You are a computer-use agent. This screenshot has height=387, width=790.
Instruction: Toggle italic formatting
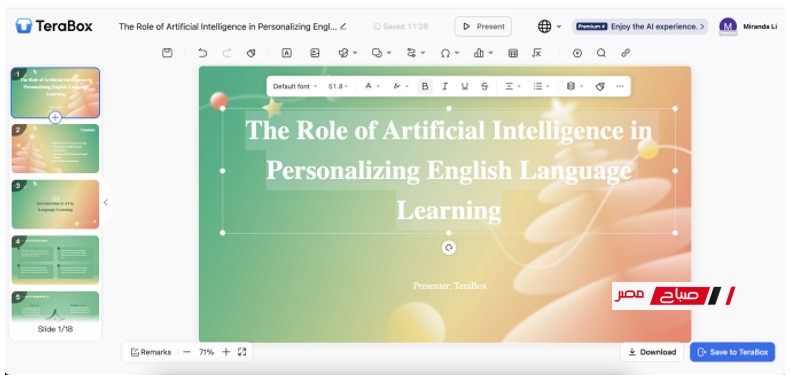click(x=444, y=86)
